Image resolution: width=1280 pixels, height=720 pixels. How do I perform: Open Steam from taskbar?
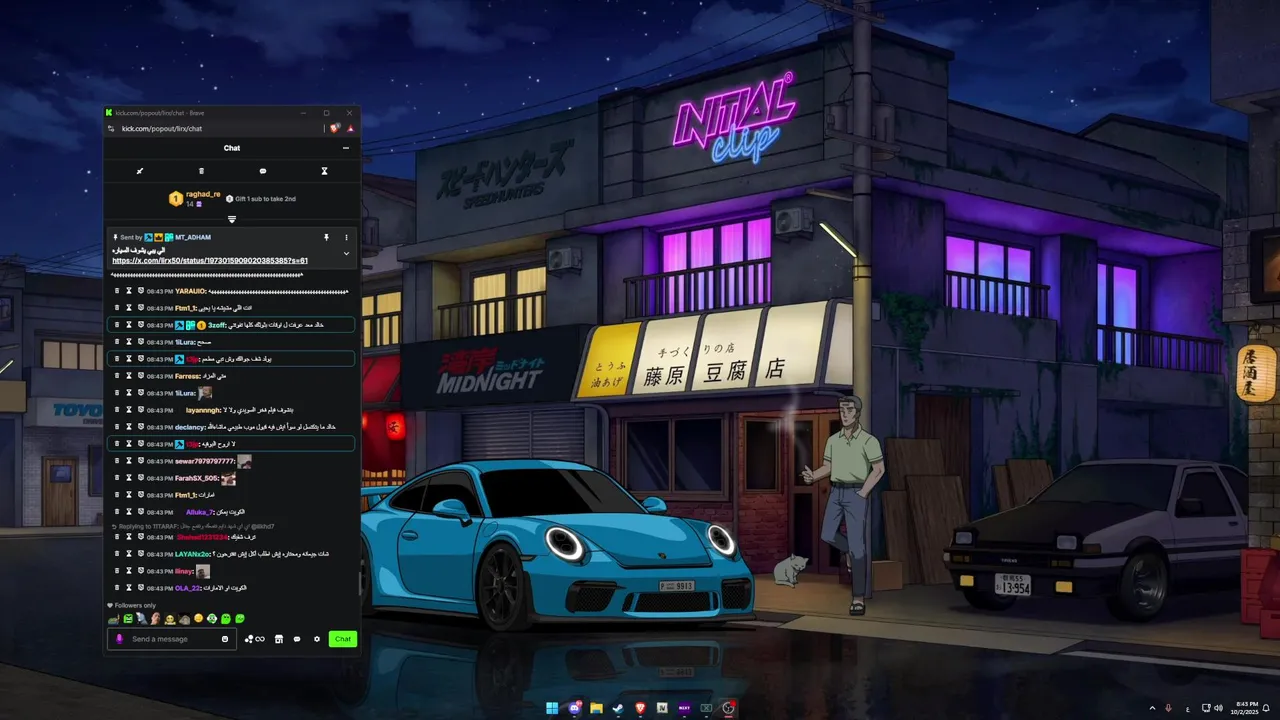click(617, 708)
